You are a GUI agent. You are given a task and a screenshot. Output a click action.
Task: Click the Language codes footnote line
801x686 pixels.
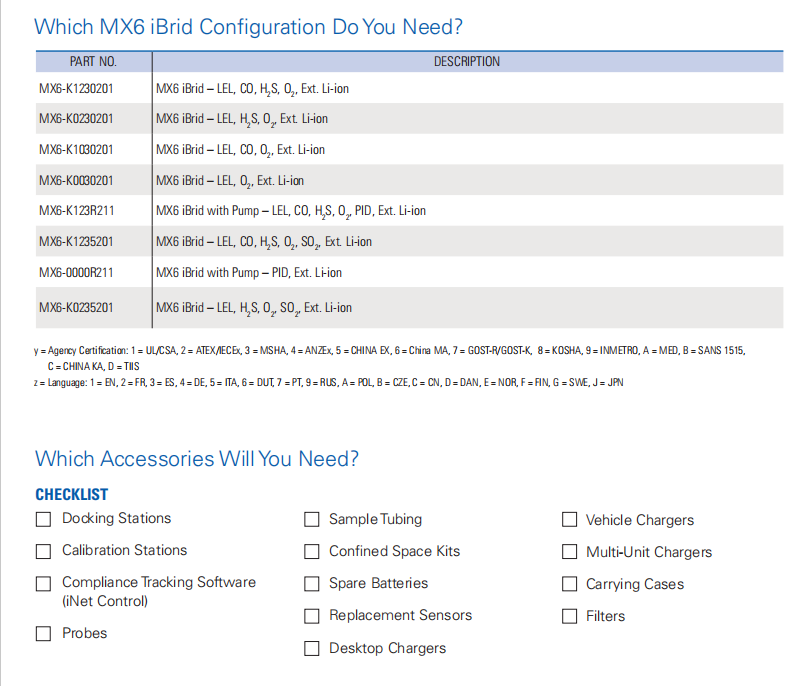point(328,383)
